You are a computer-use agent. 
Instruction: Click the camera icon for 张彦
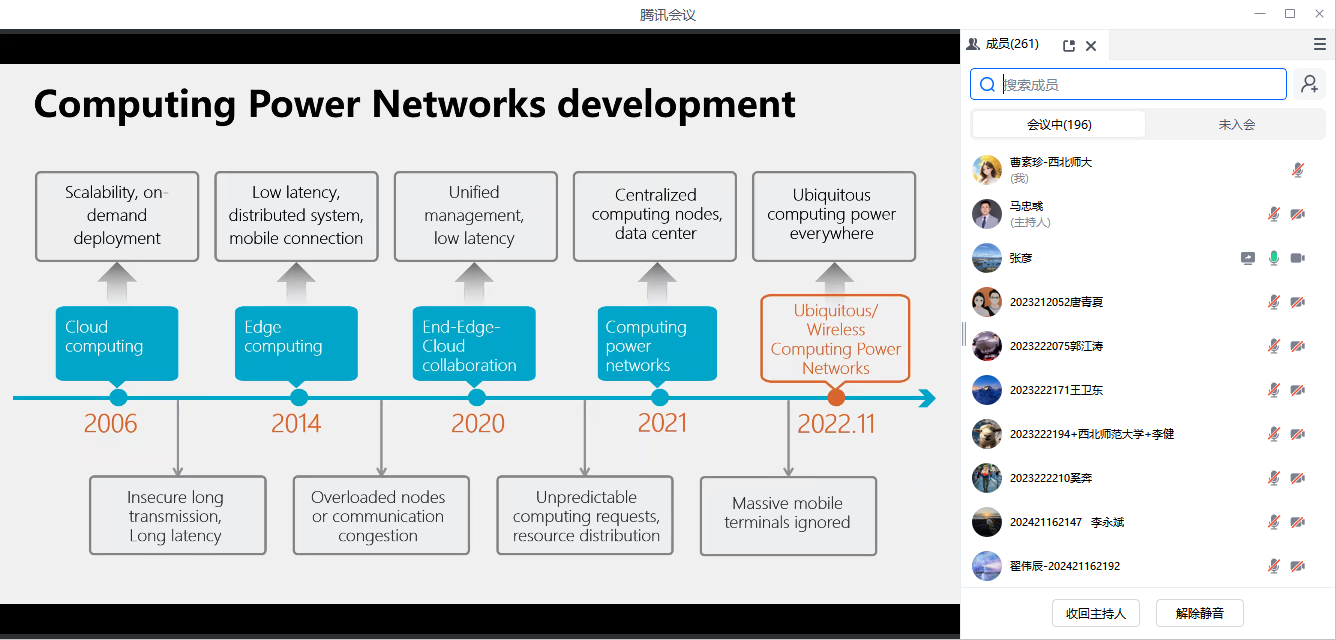click(x=1298, y=258)
